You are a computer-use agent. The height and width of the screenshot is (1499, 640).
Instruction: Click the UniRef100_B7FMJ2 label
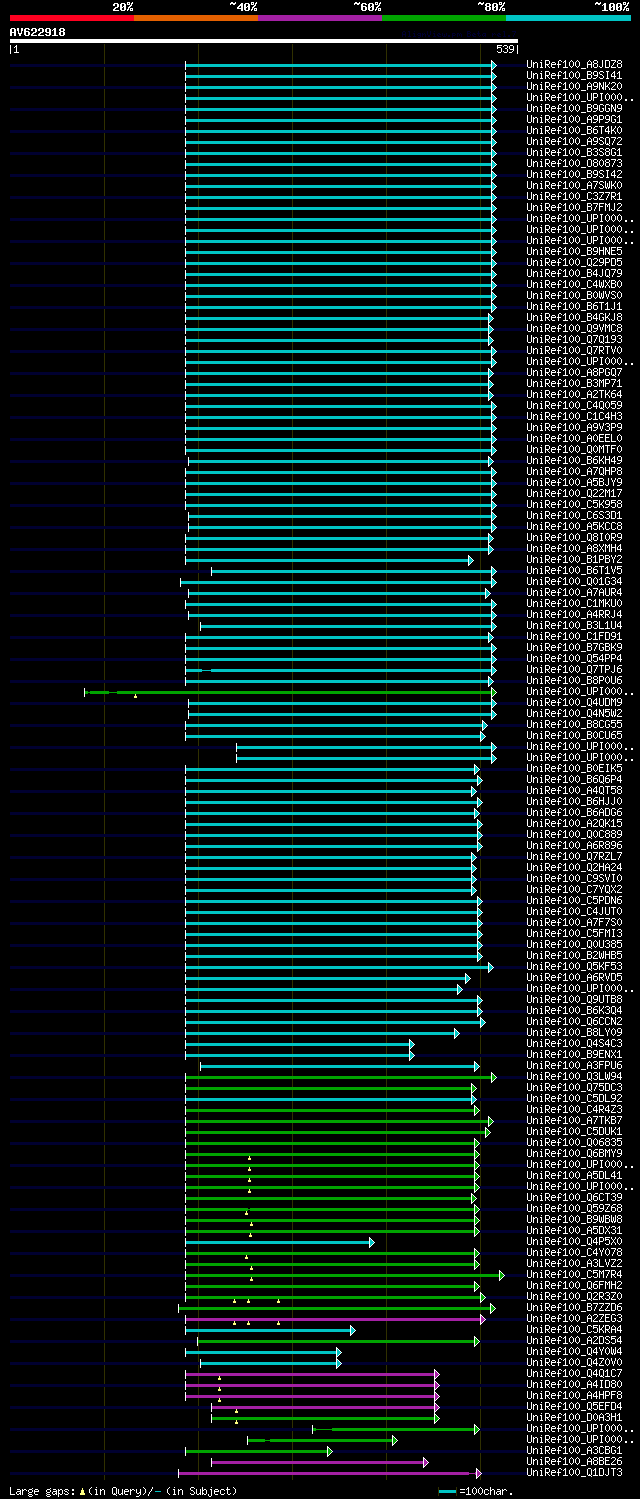(576, 207)
